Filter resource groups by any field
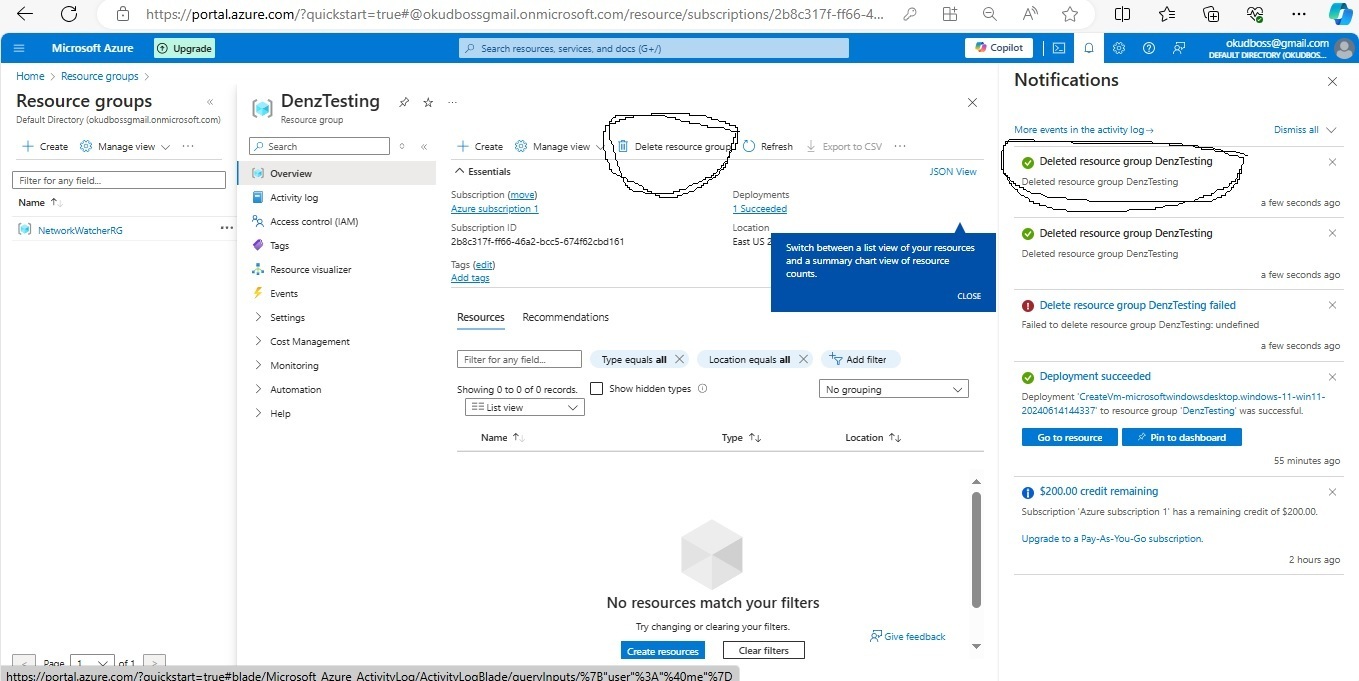 (x=119, y=180)
